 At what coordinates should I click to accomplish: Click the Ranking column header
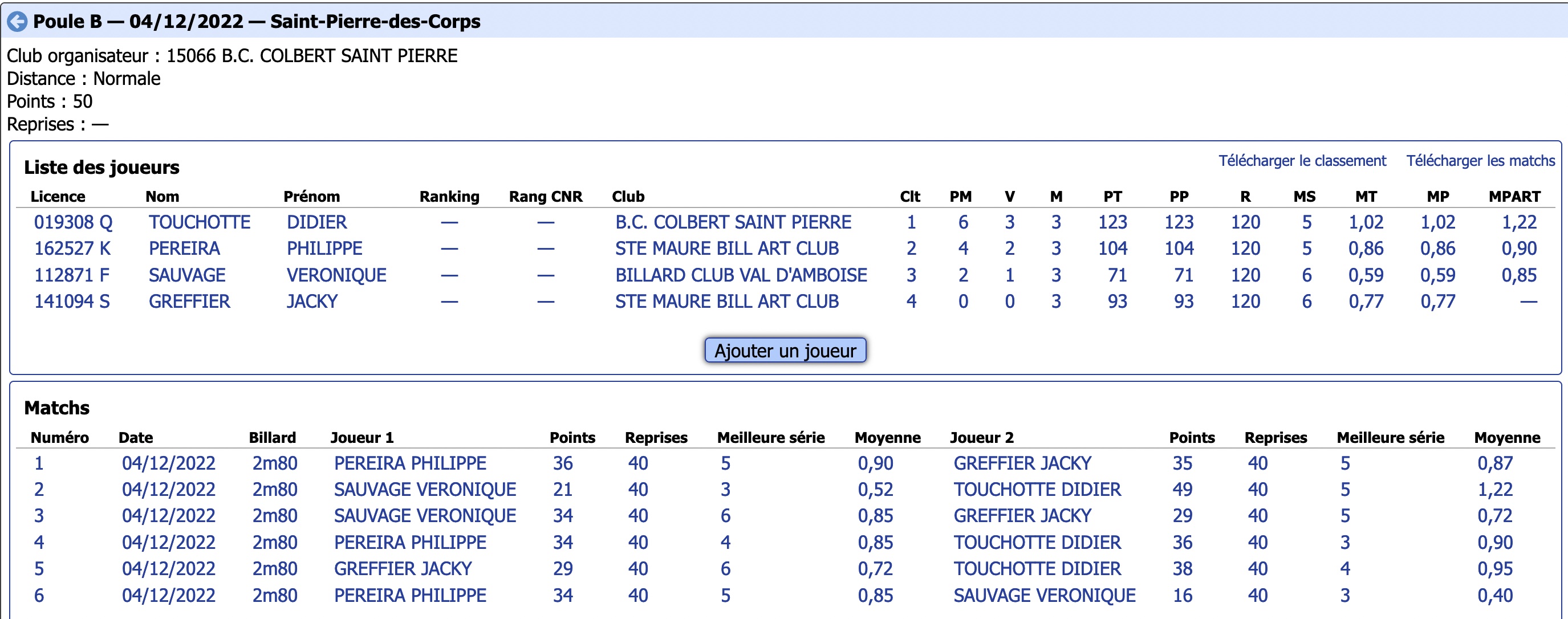click(x=449, y=197)
